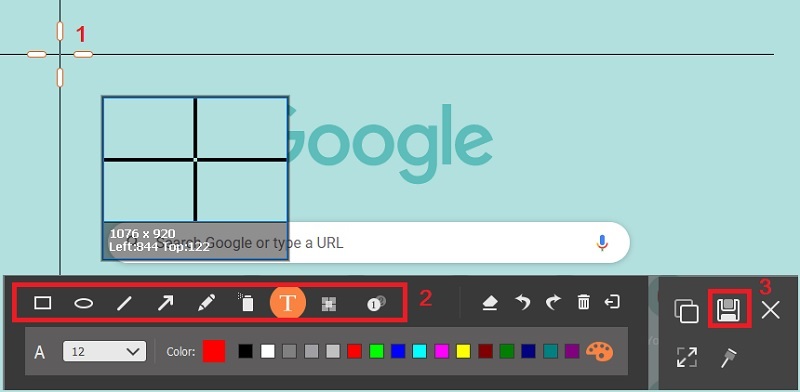Choose the purple color swatch
This screenshot has width=800, height=392.
572,351
